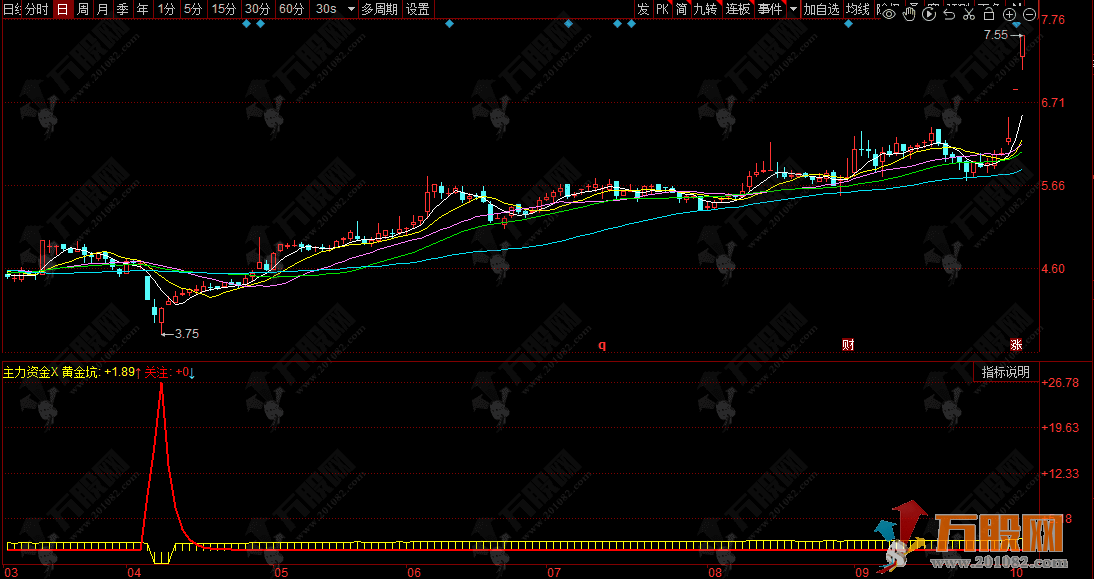This screenshot has height=579, width=1094.
Task: Click the 主力资金X indicator name
Action: (31, 373)
